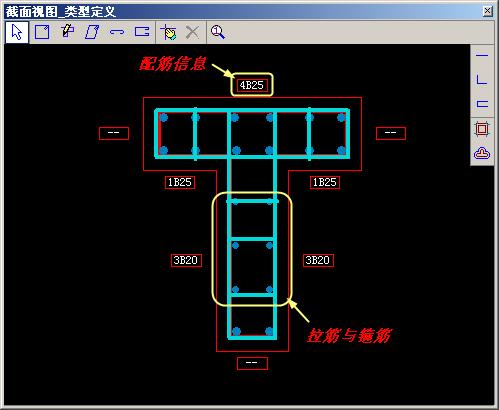Select the tie bar hook tool

[x=117, y=32]
